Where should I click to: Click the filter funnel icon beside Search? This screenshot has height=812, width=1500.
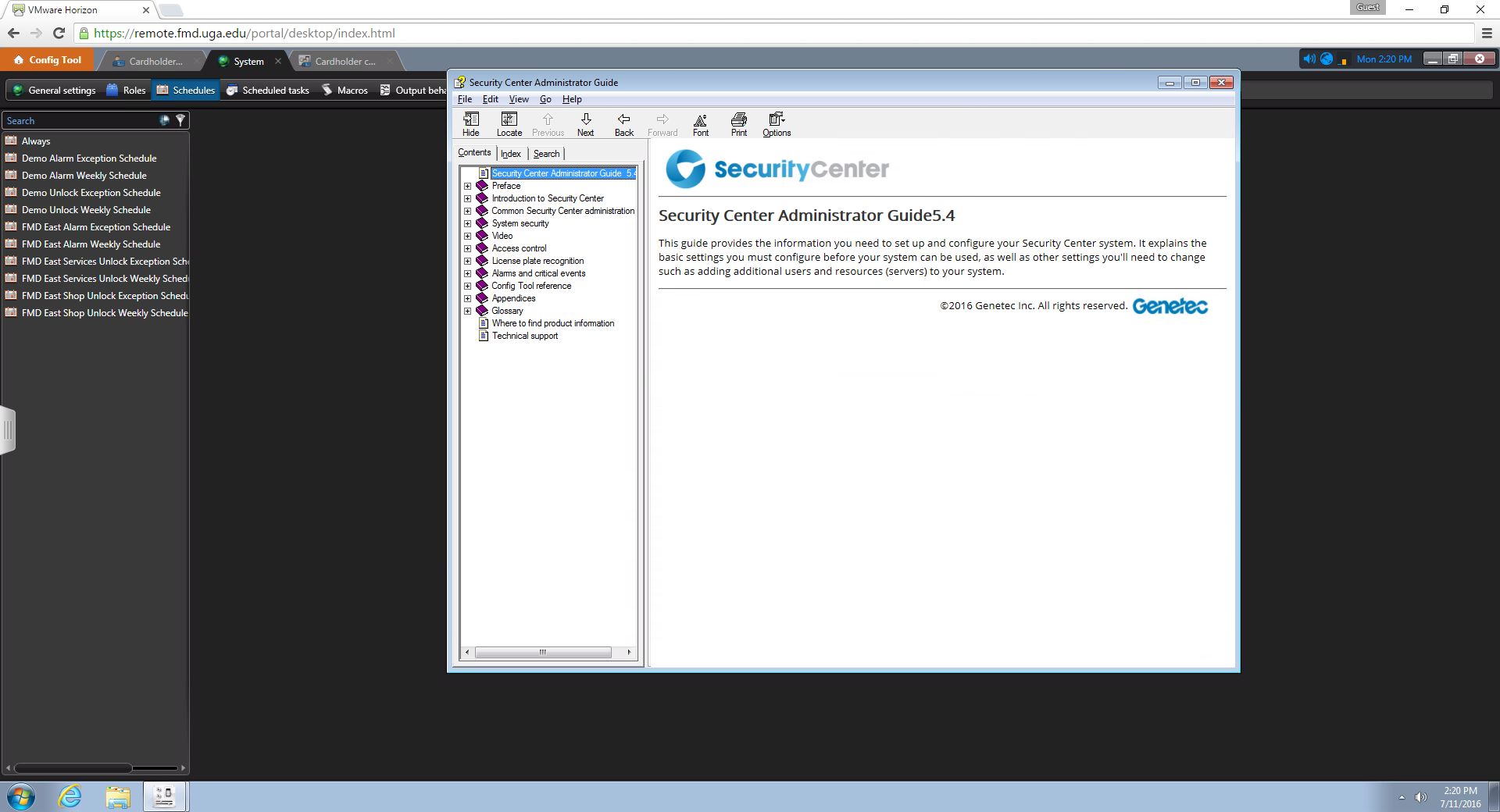click(x=180, y=120)
